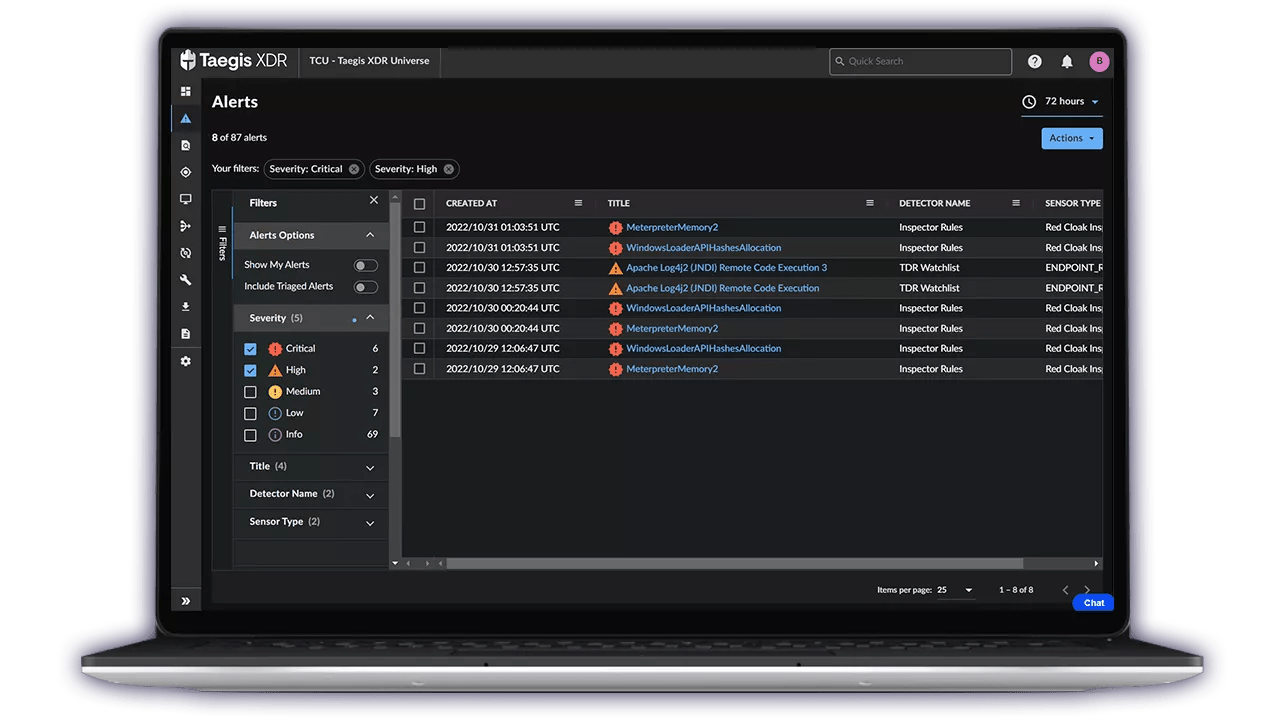Open the Investigations search-document sidebar icon
The width and height of the screenshot is (1284, 722).
pyautogui.click(x=185, y=145)
